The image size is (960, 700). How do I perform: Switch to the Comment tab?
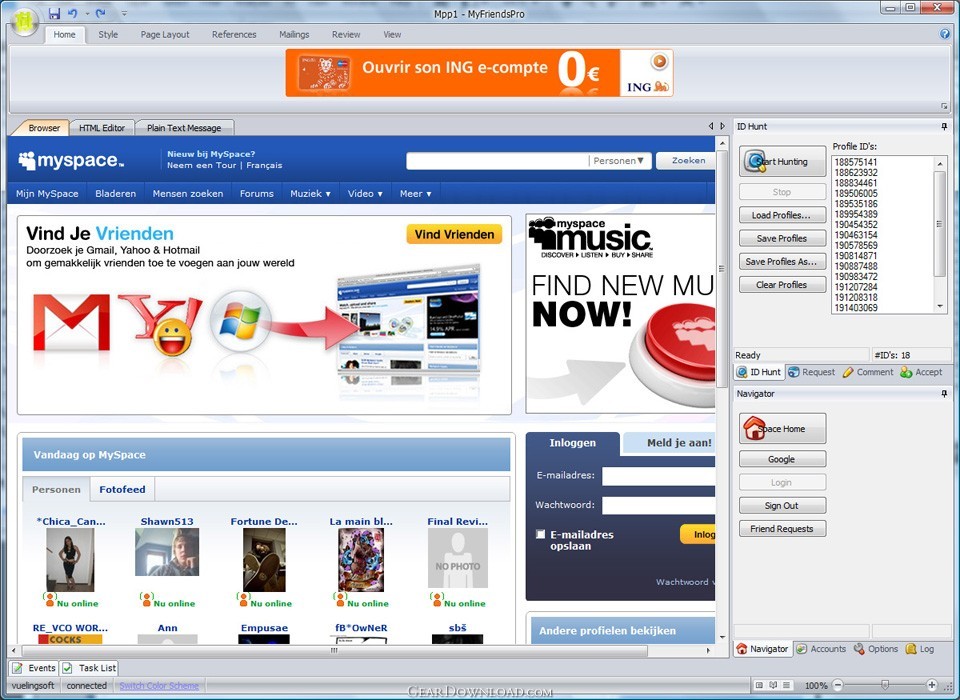[x=868, y=372]
